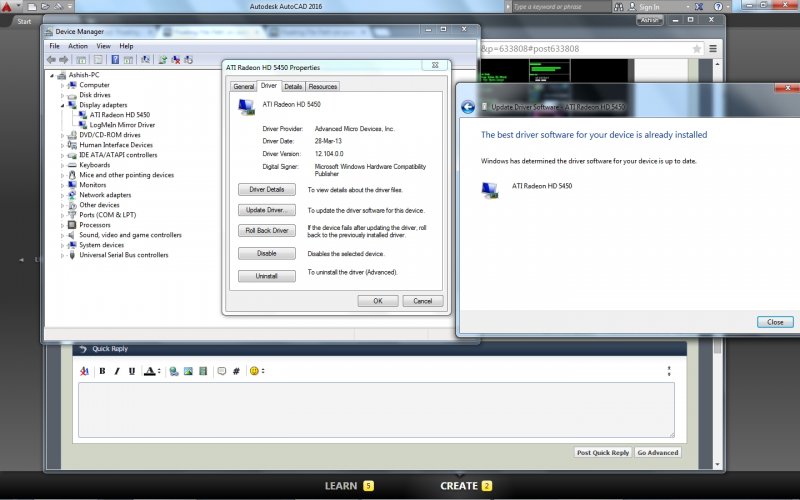Click the AutoCAD keyword search field
This screenshot has height=500, width=800.
(x=560, y=7)
